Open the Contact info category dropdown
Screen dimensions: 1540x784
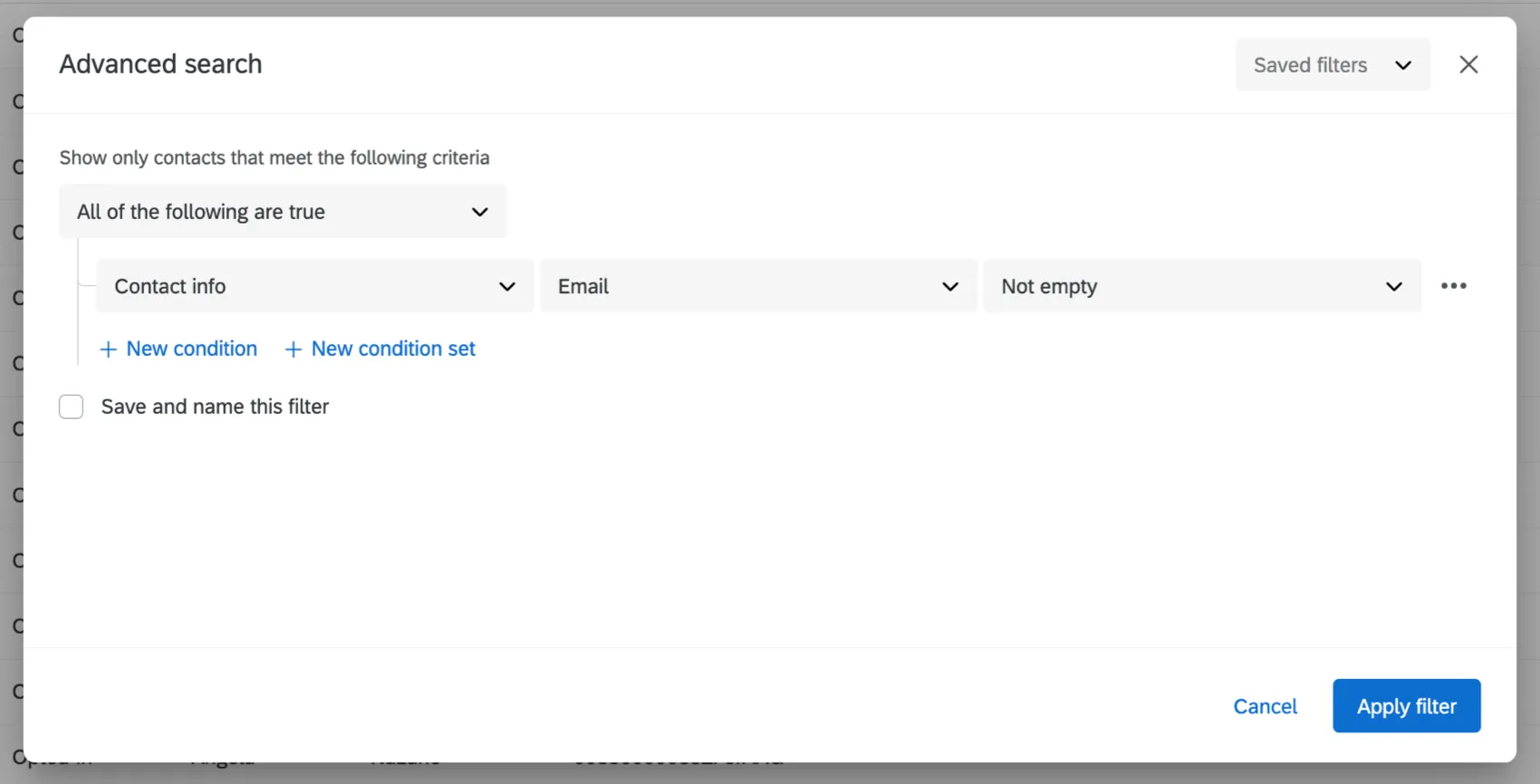[x=313, y=286]
